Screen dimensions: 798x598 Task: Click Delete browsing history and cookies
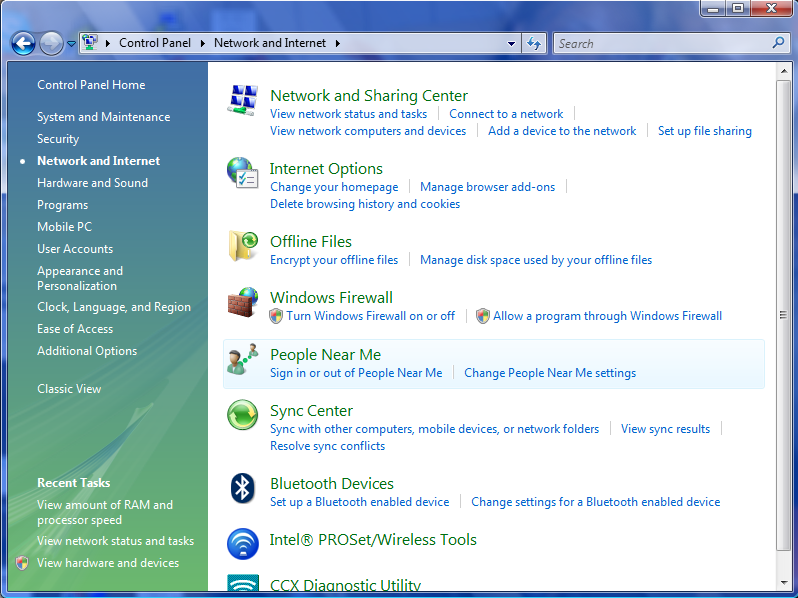click(365, 204)
